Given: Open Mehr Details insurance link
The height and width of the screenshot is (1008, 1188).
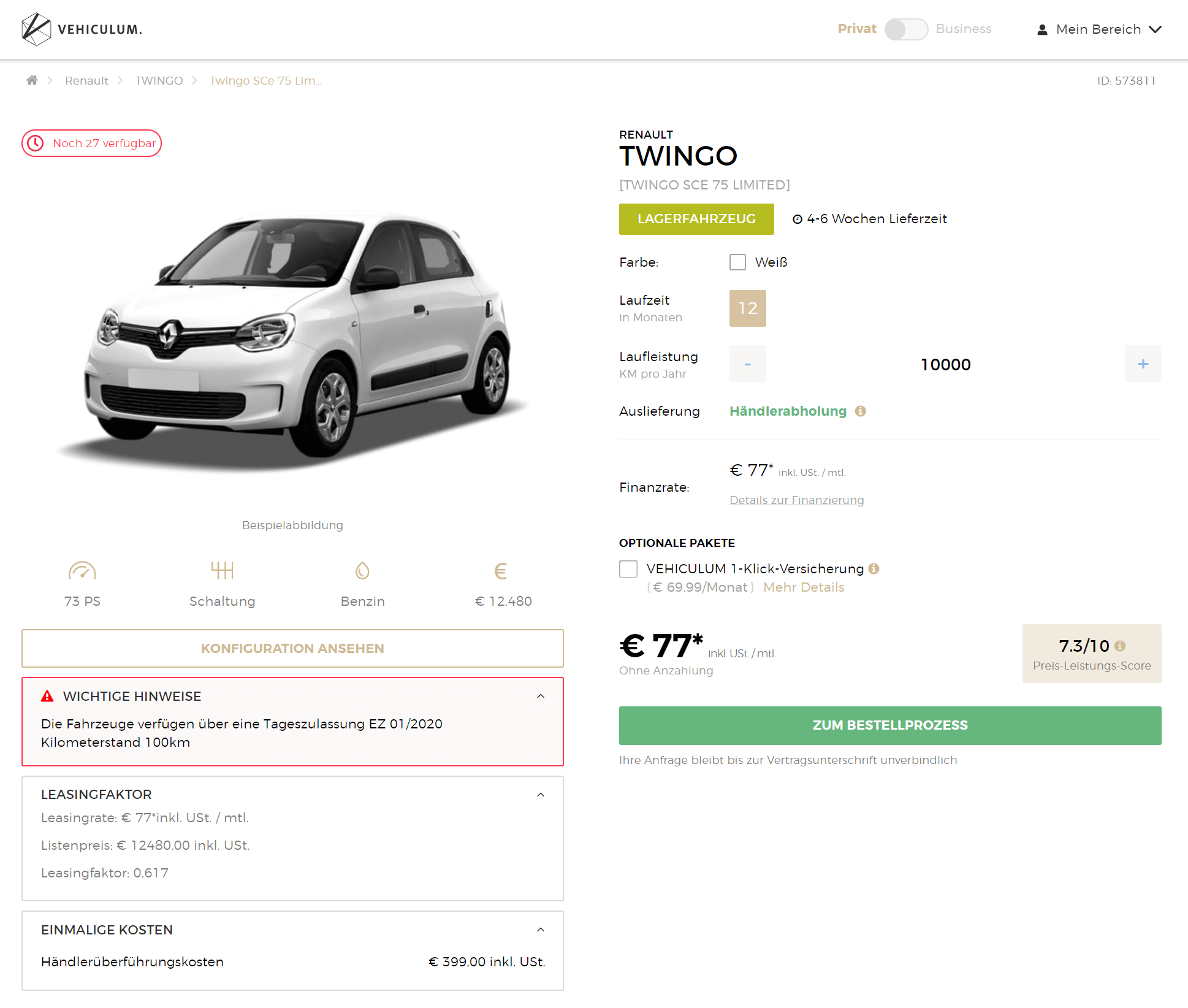Looking at the screenshot, I should tap(804, 587).
